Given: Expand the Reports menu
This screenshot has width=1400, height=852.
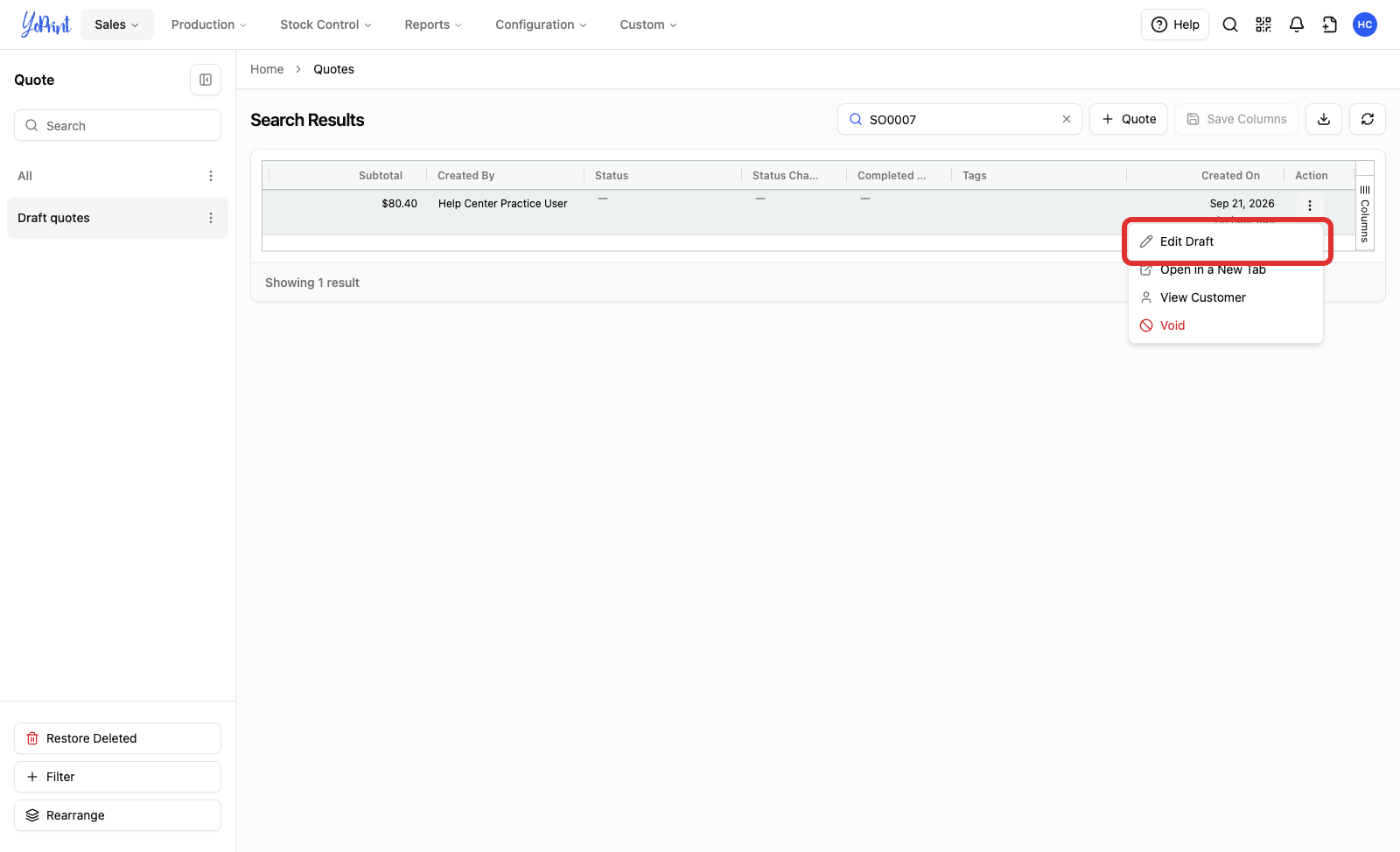Looking at the screenshot, I should 433,24.
